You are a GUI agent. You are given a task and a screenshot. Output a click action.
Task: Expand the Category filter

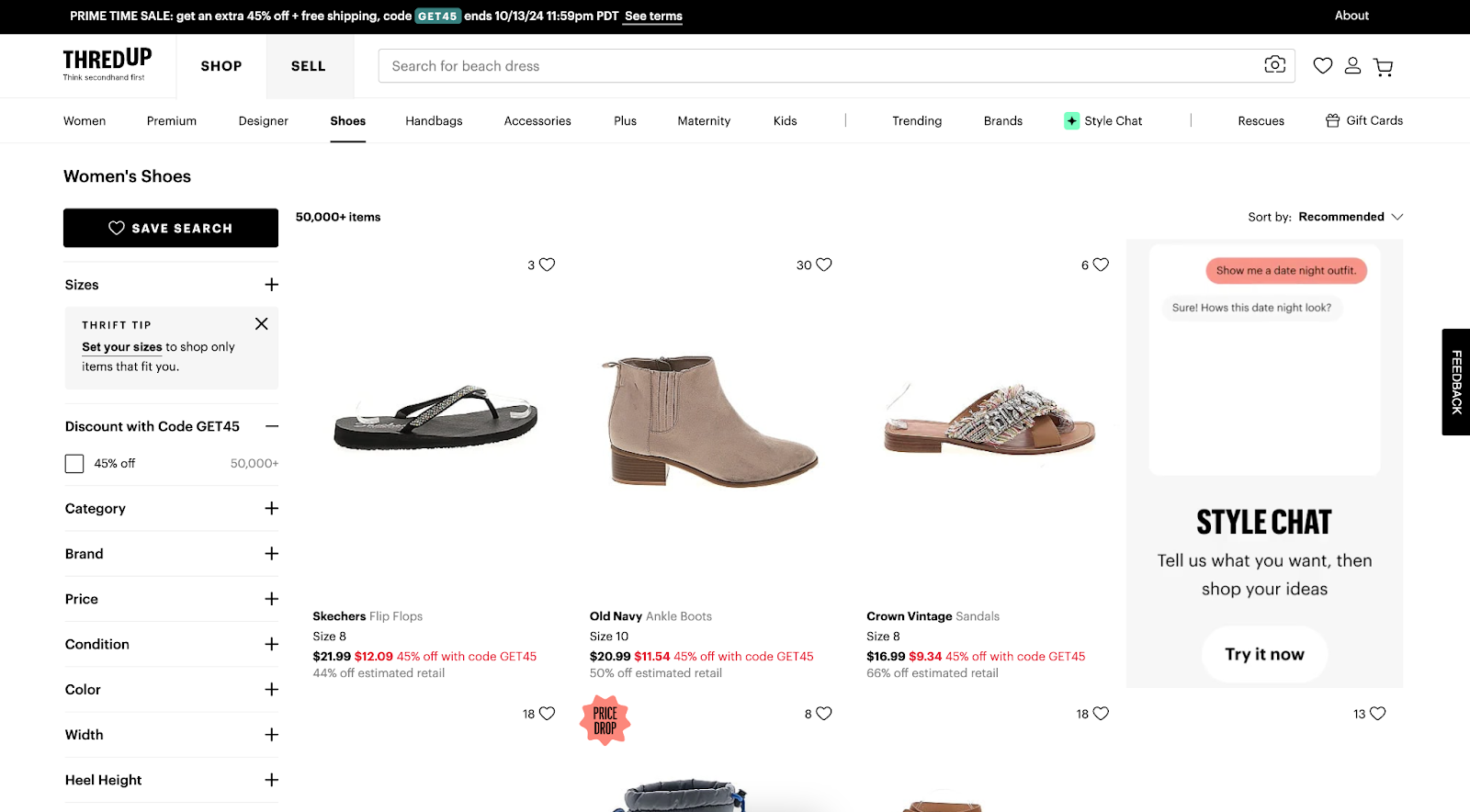point(271,508)
